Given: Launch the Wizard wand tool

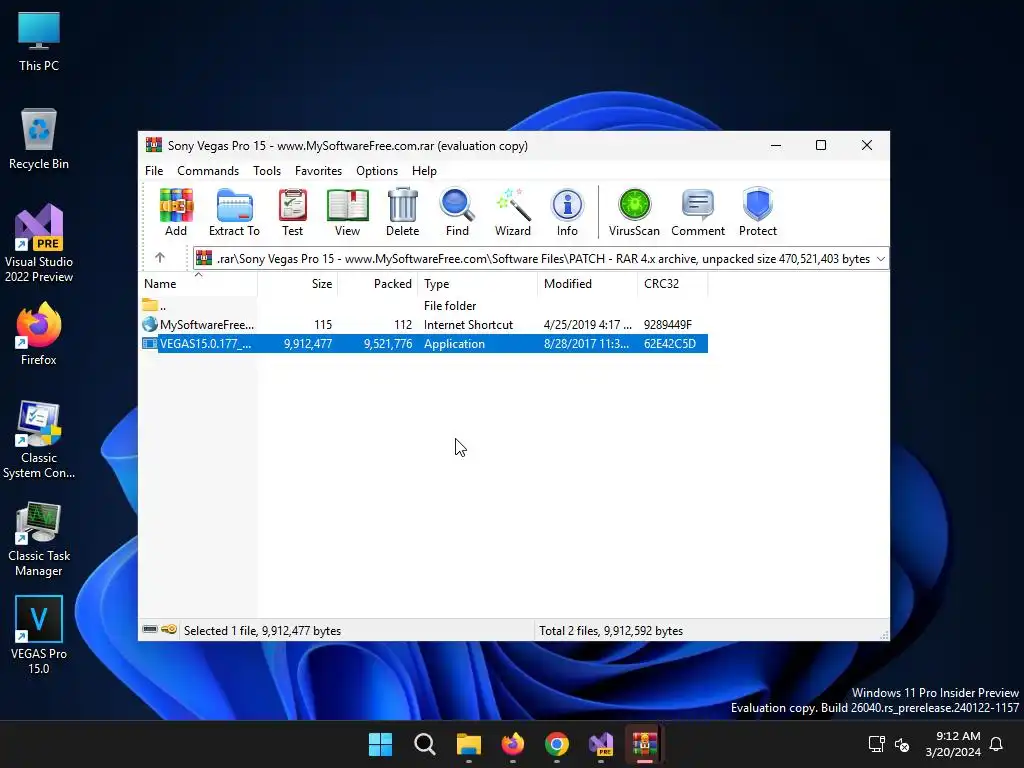Looking at the screenshot, I should pyautogui.click(x=513, y=212).
